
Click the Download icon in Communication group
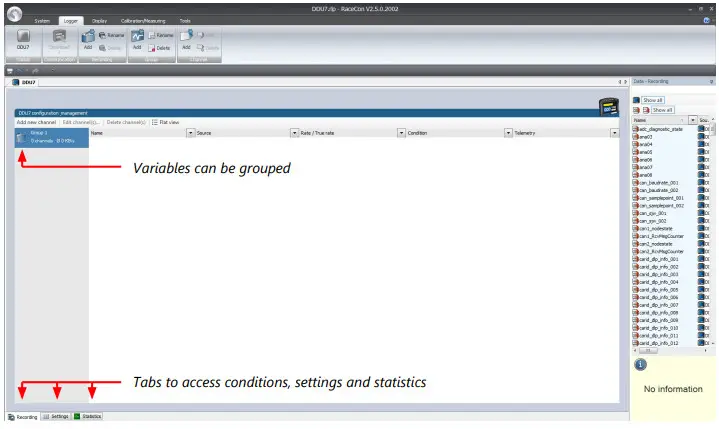tap(59, 36)
